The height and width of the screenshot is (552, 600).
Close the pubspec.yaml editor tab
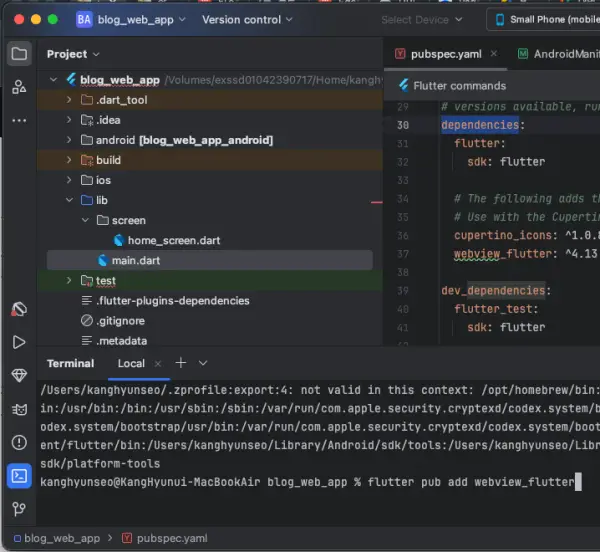[x=494, y=54]
